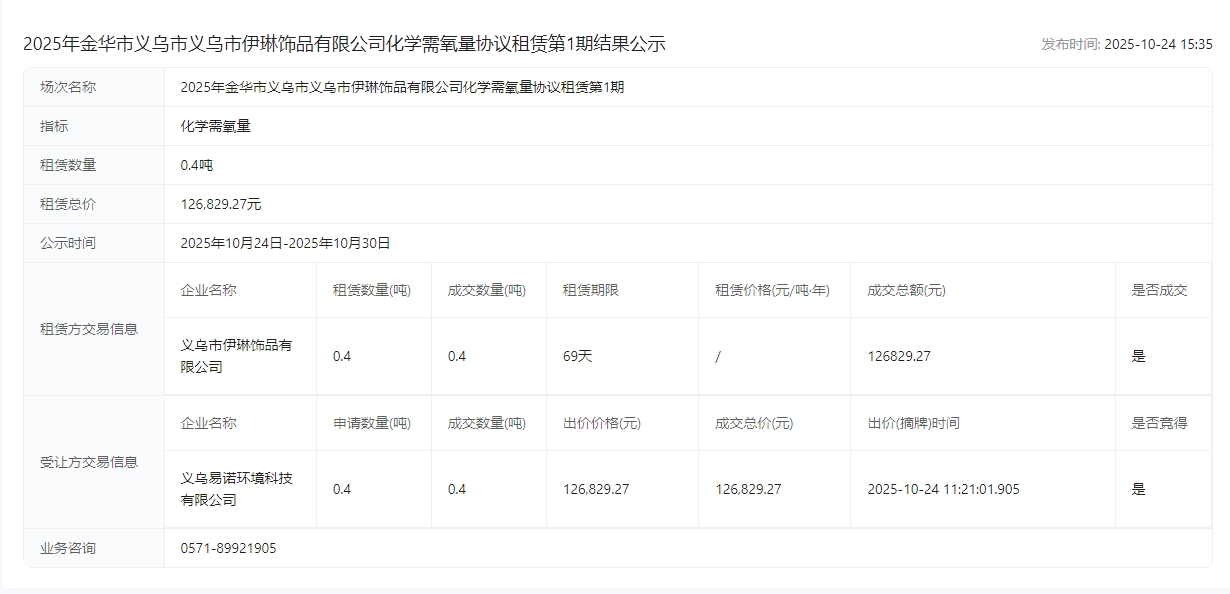
Task: Click the 发布时间 2025-10-24 15:35 timestamp
Action: 1126,44
